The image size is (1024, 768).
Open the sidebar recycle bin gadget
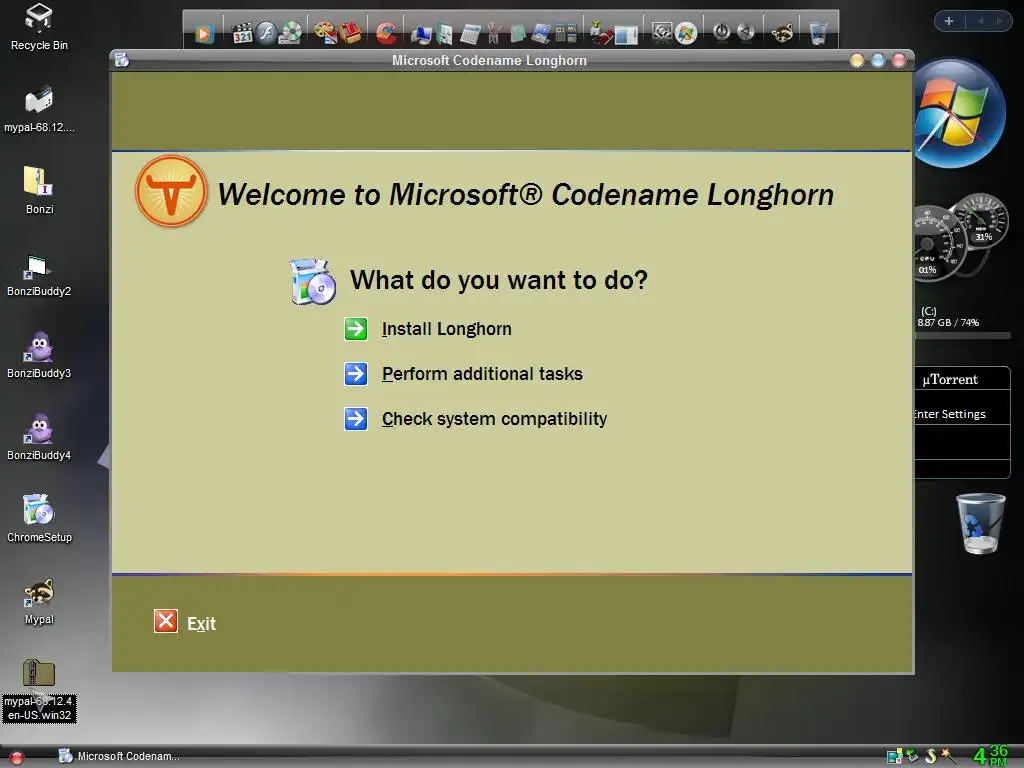(980, 524)
